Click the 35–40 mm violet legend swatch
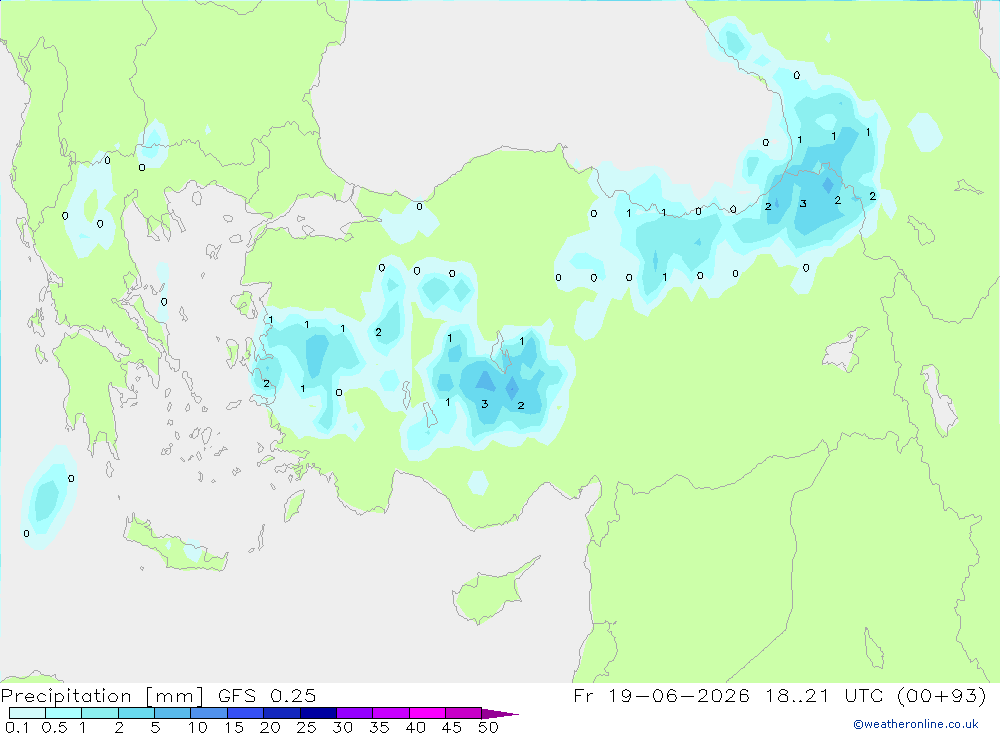The height and width of the screenshot is (733, 1000). [x=391, y=713]
